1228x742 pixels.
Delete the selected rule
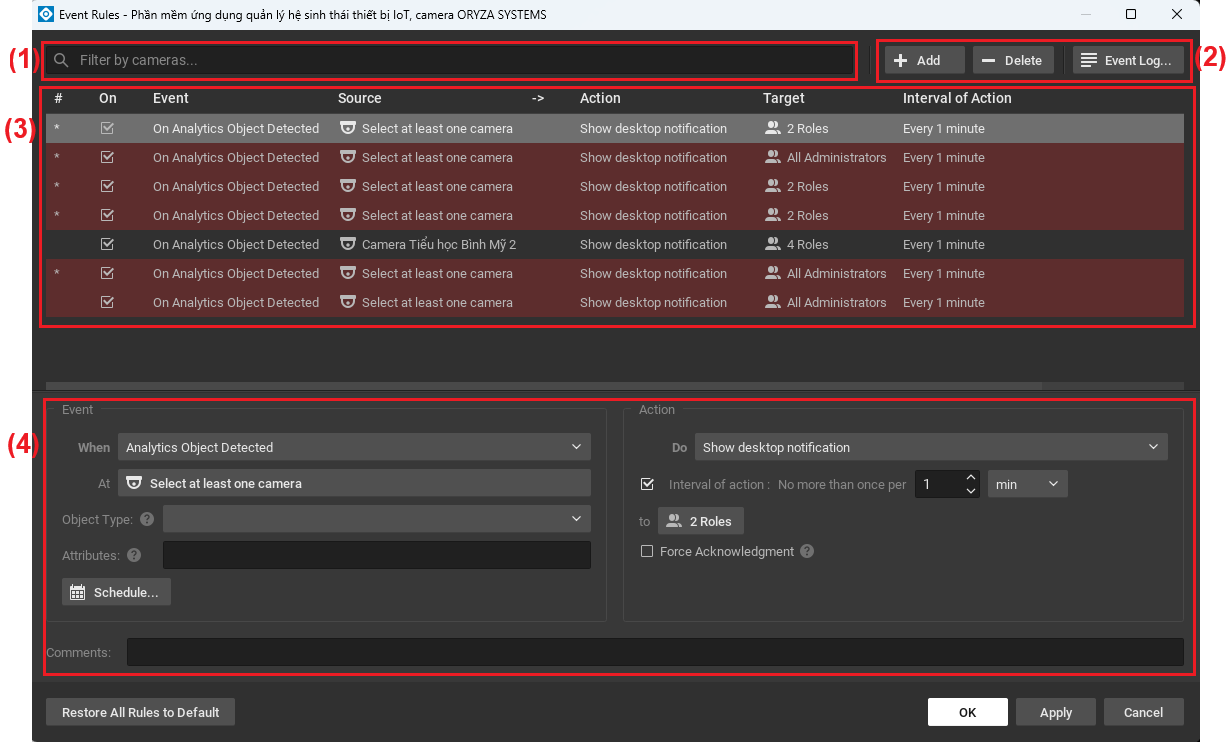(x=1013, y=60)
